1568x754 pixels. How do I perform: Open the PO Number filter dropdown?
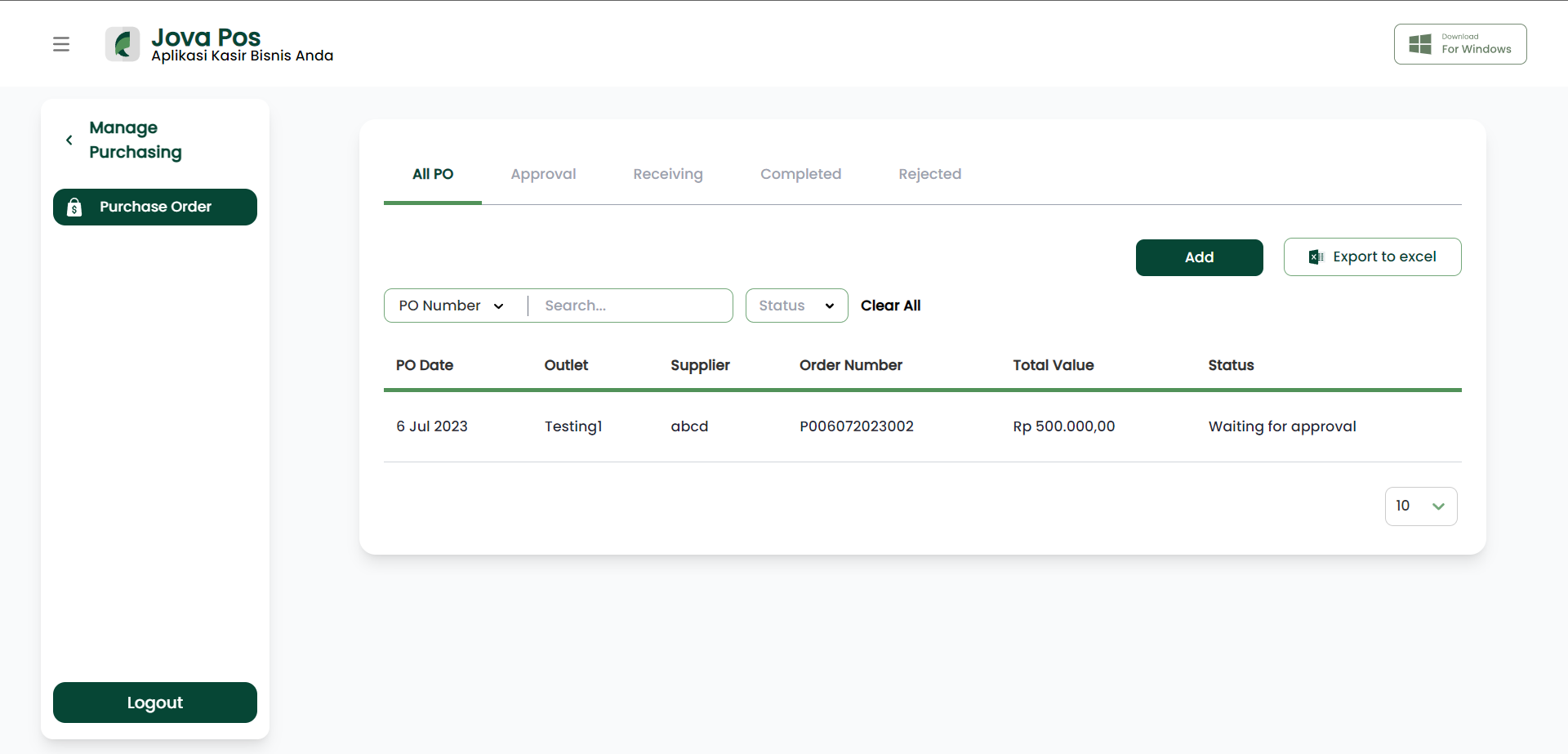[452, 306]
